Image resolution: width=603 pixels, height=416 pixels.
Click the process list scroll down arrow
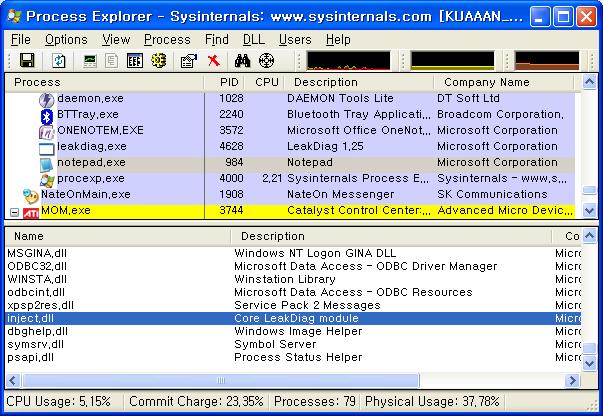click(590, 211)
